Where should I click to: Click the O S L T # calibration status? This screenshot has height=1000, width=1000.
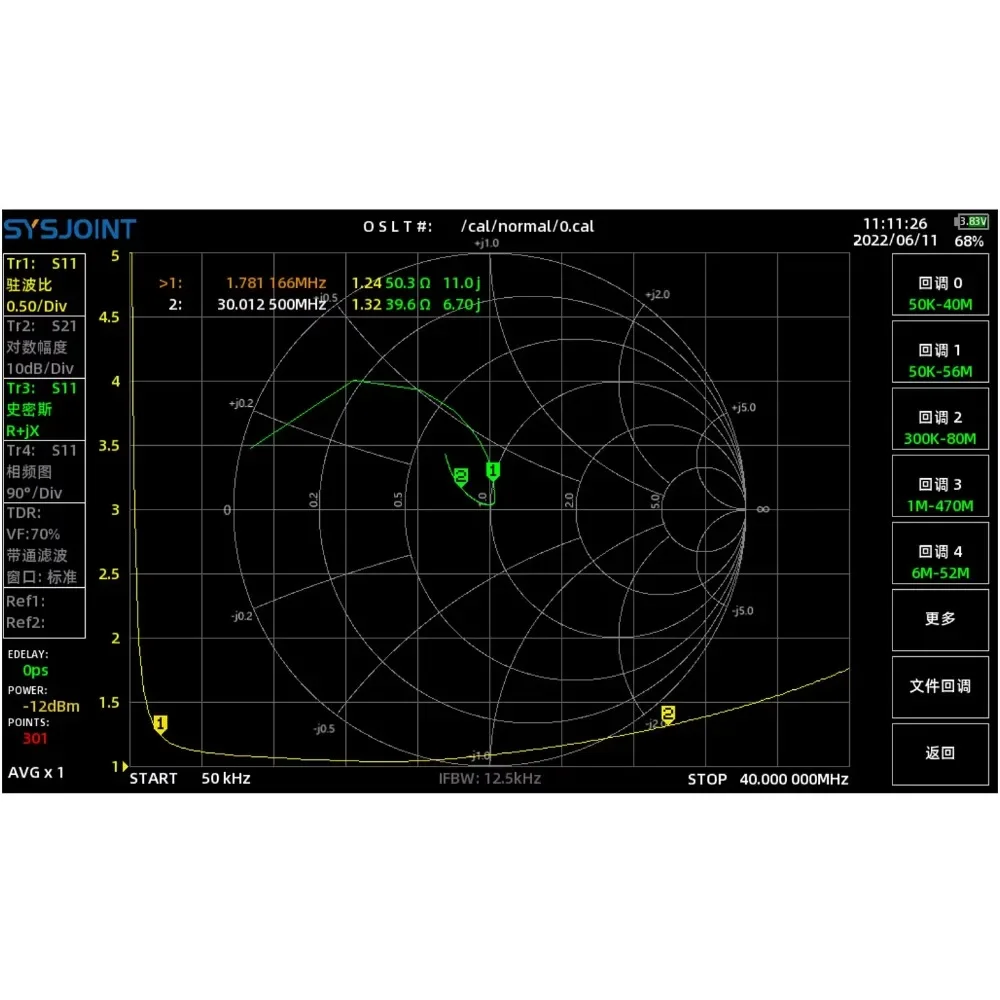(x=397, y=226)
